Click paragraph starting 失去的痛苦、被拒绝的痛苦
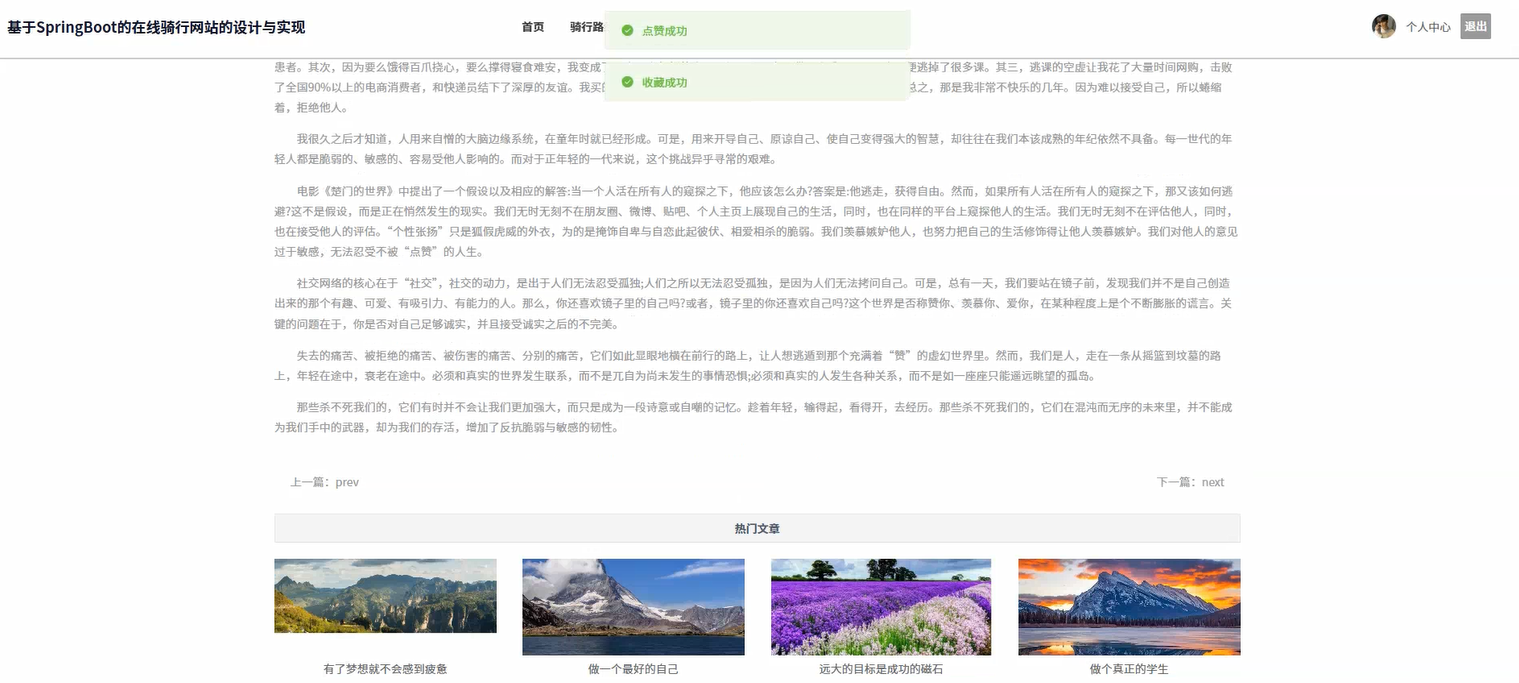 click(757, 366)
